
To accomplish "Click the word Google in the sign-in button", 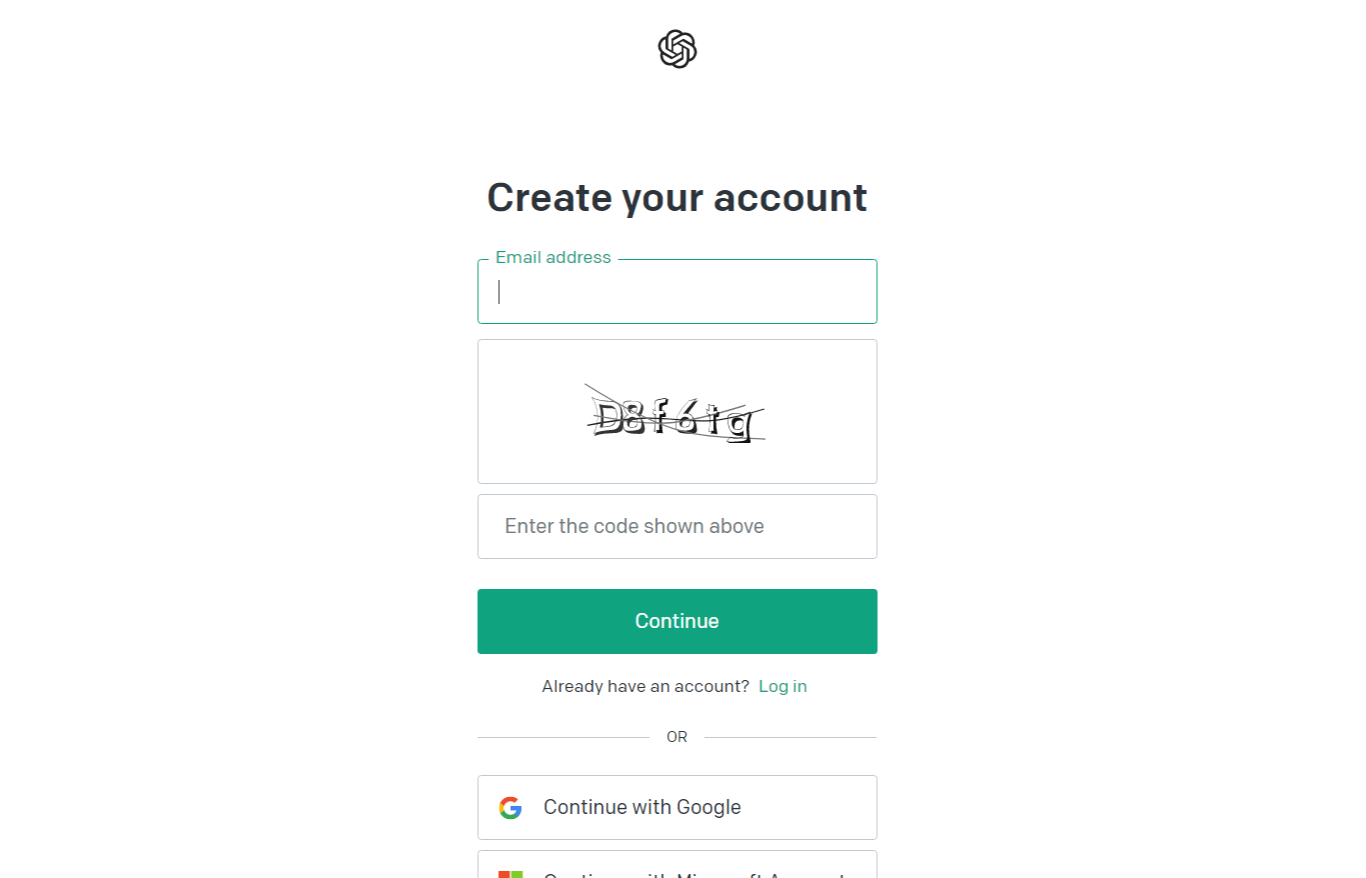I will coord(709,807).
